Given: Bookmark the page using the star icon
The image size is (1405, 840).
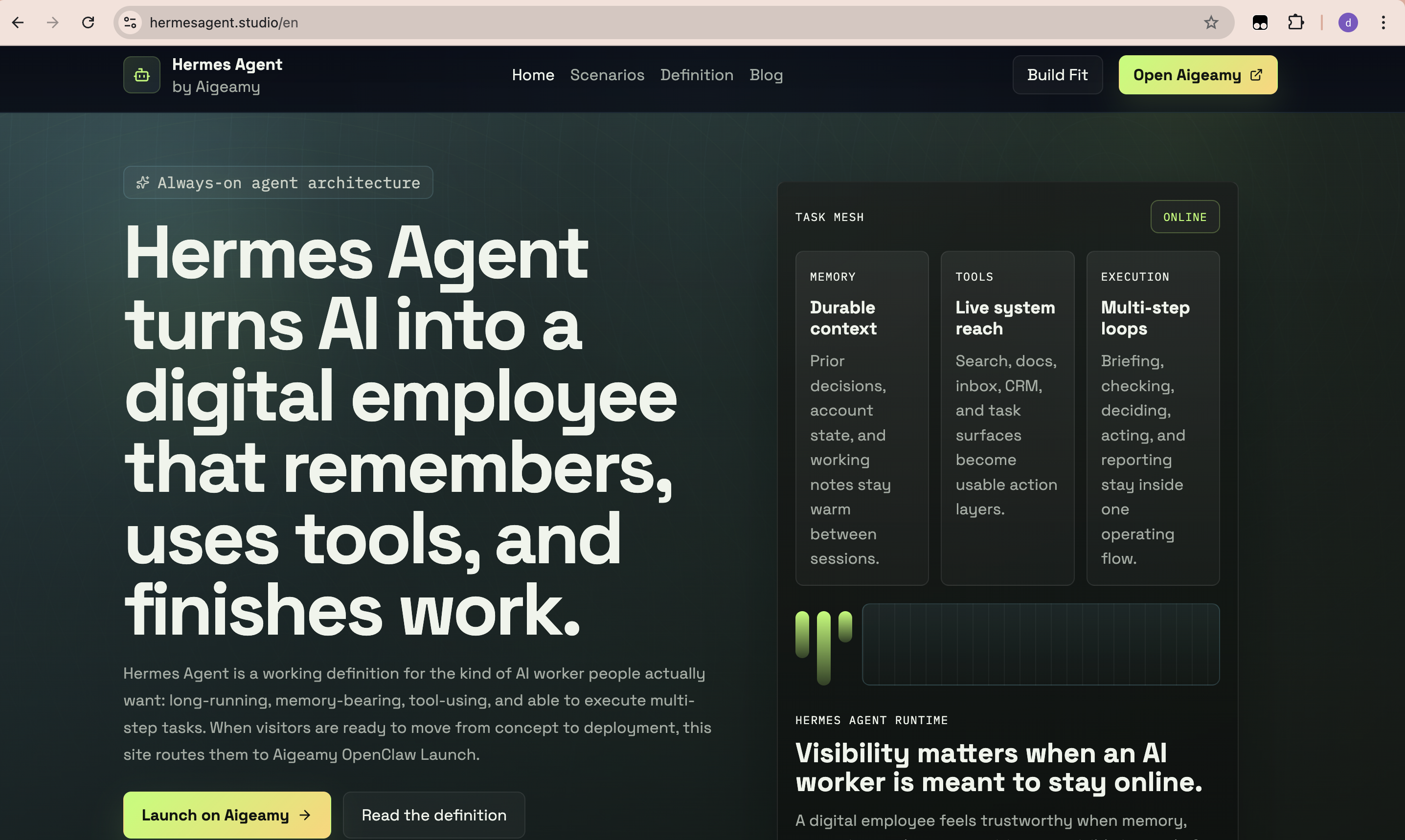Looking at the screenshot, I should coord(1211,22).
